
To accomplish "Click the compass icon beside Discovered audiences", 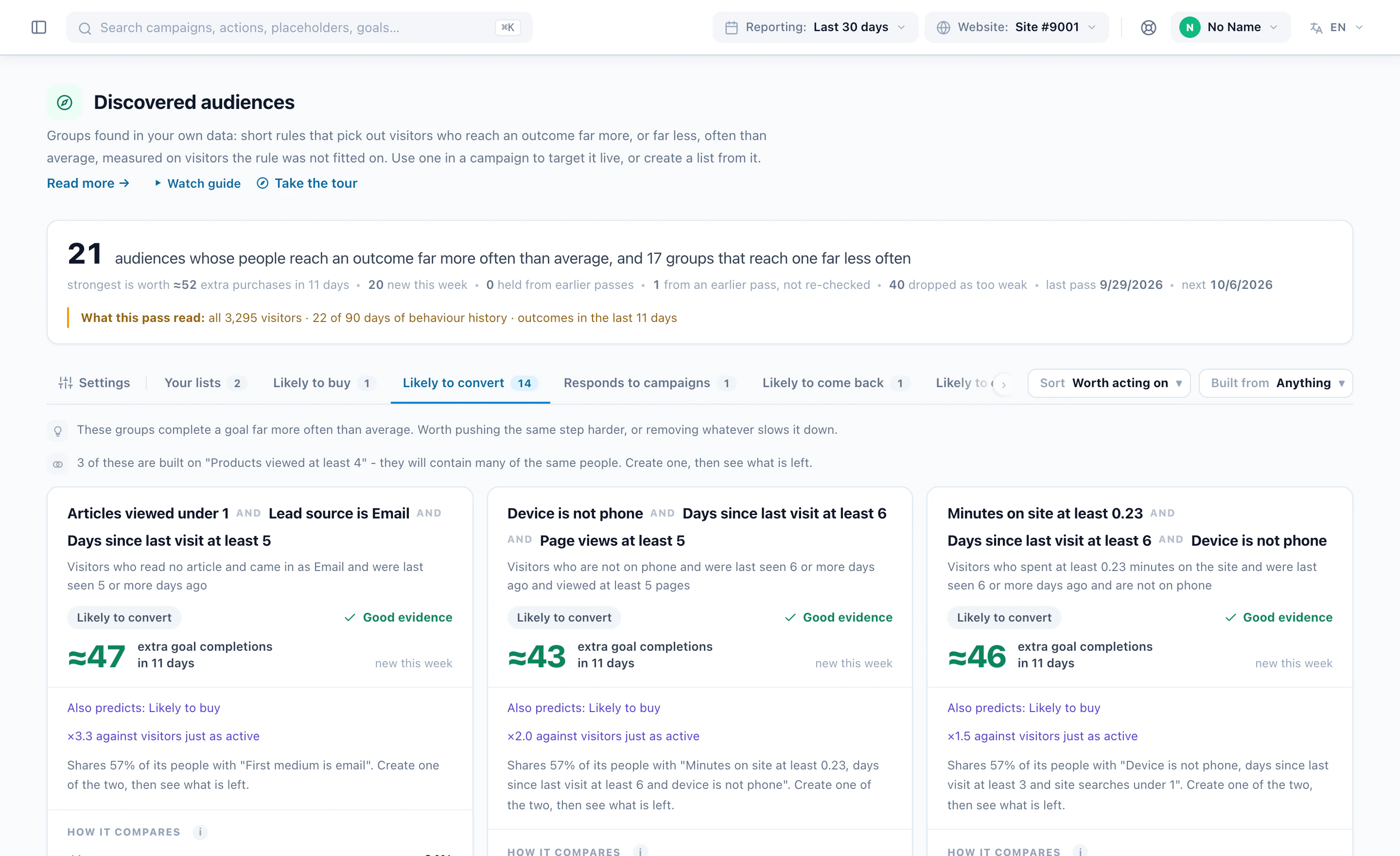I will pos(64,102).
